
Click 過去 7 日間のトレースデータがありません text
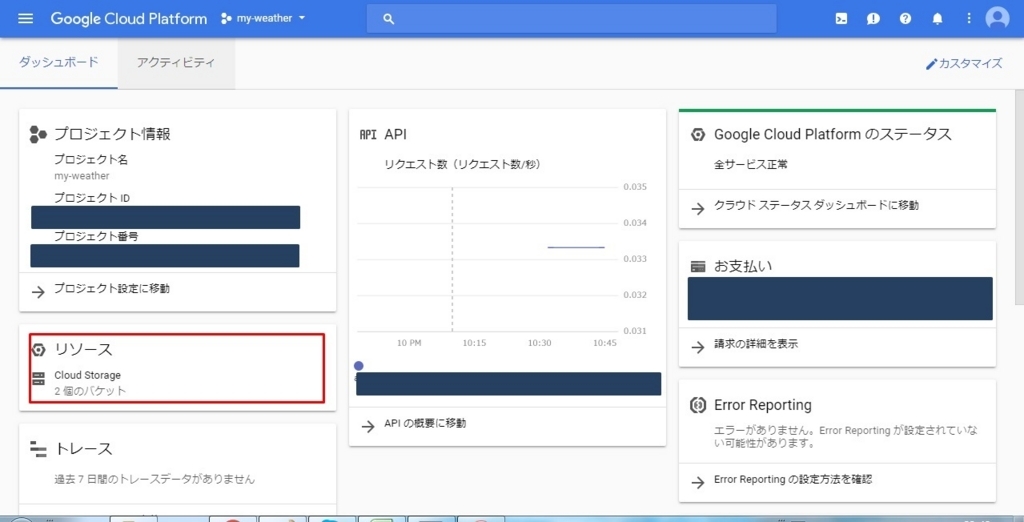[x=155, y=480]
